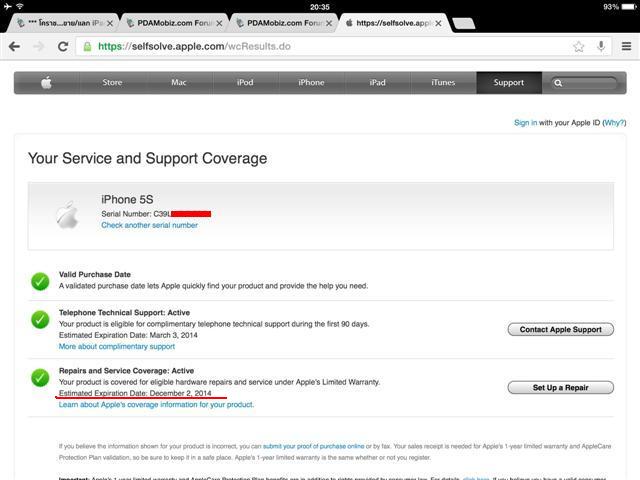Click green checkmark for Repairs and Service Coverage
Image resolution: width=640 pixels, height=480 pixels.
click(x=40, y=378)
